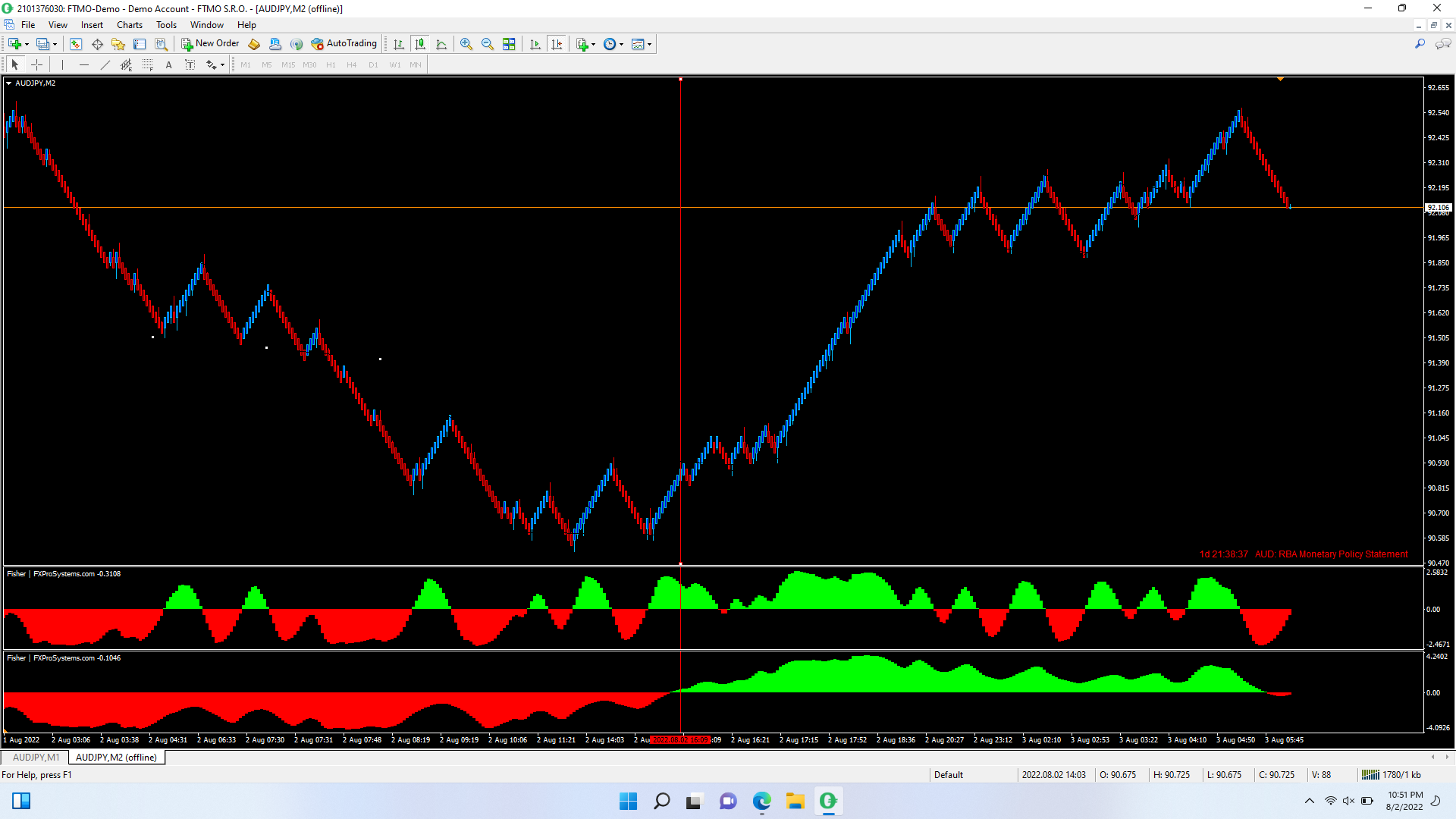The image size is (1456, 819).
Task: Open the templates dropdown
Action: pos(642,44)
